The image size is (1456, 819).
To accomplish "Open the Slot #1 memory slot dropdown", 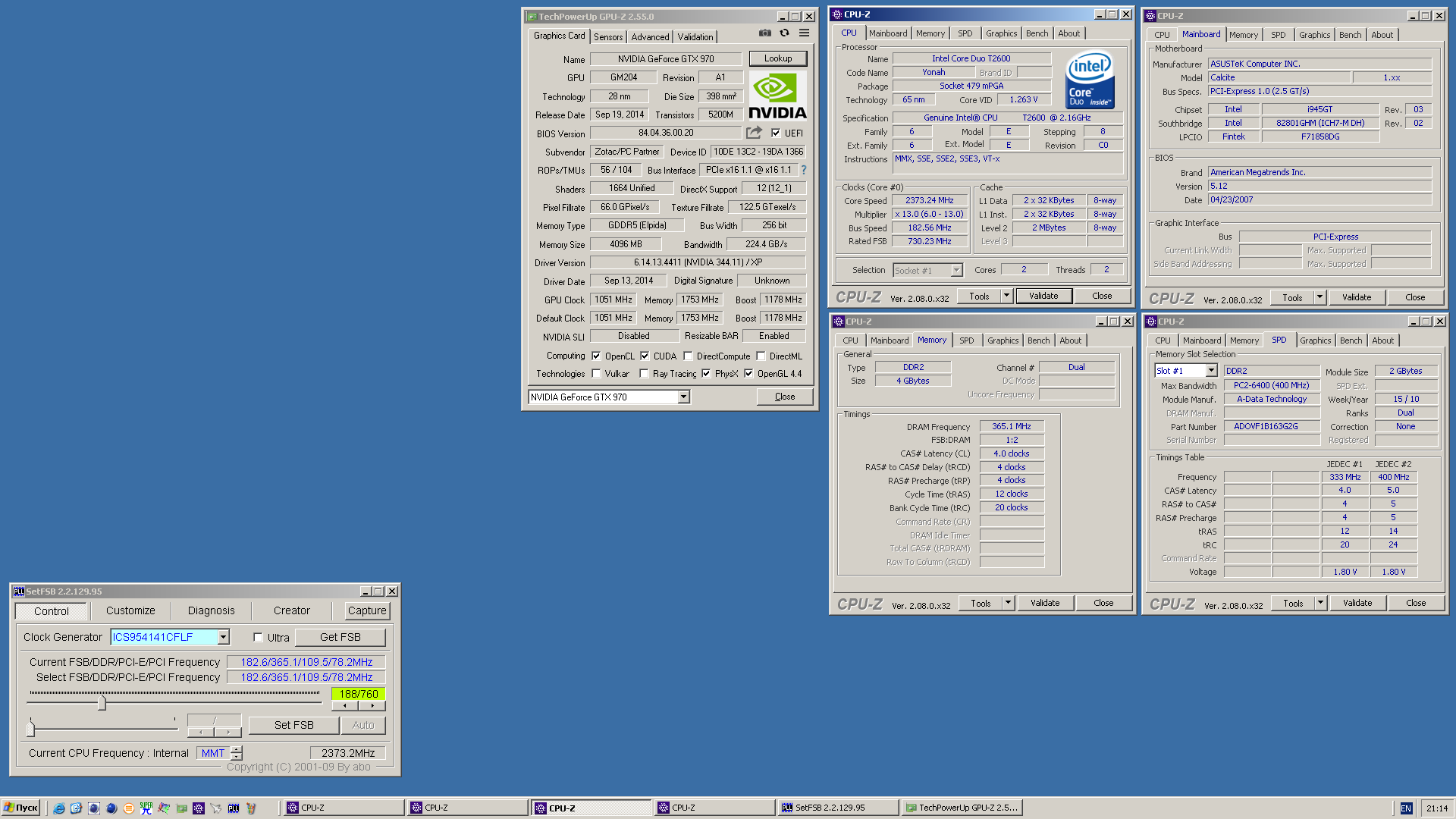I will click(1211, 371).
